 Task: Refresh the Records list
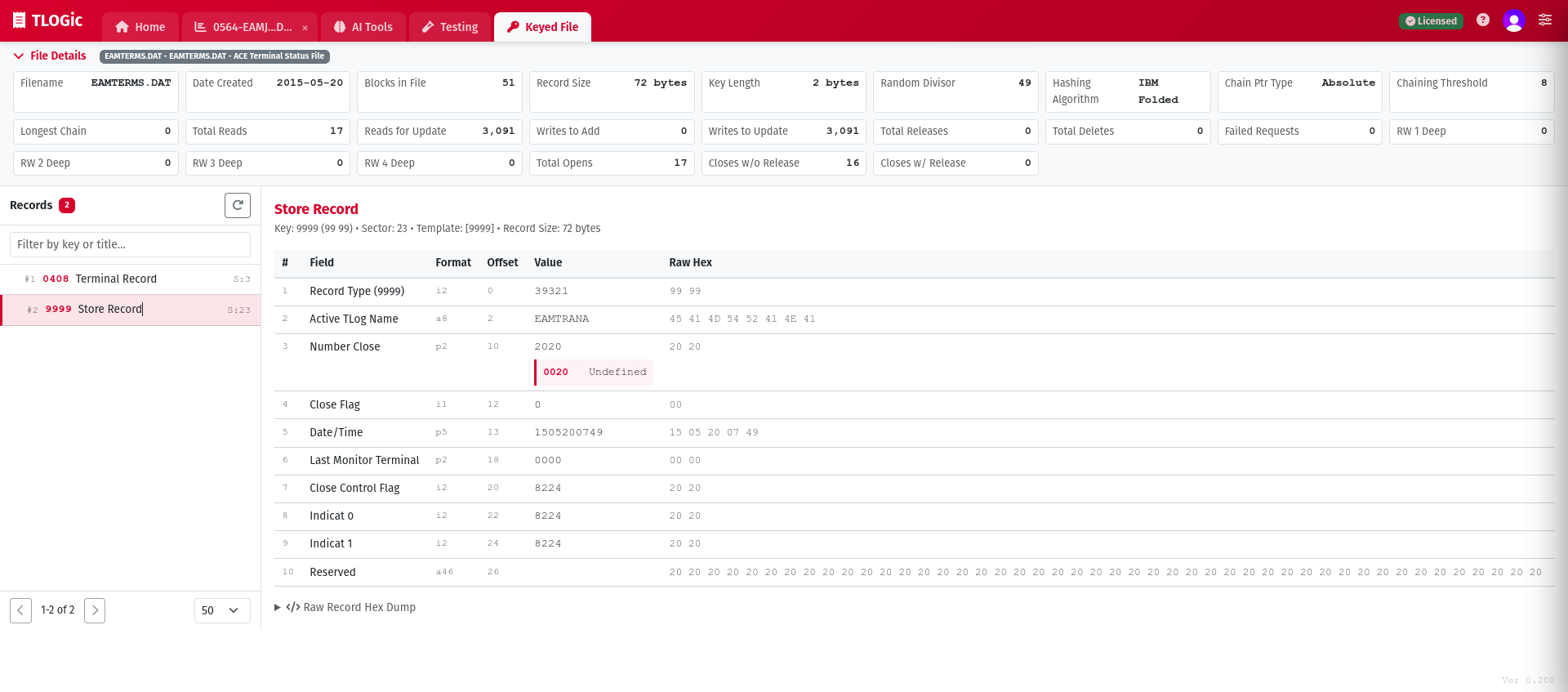tap(238, 205)
